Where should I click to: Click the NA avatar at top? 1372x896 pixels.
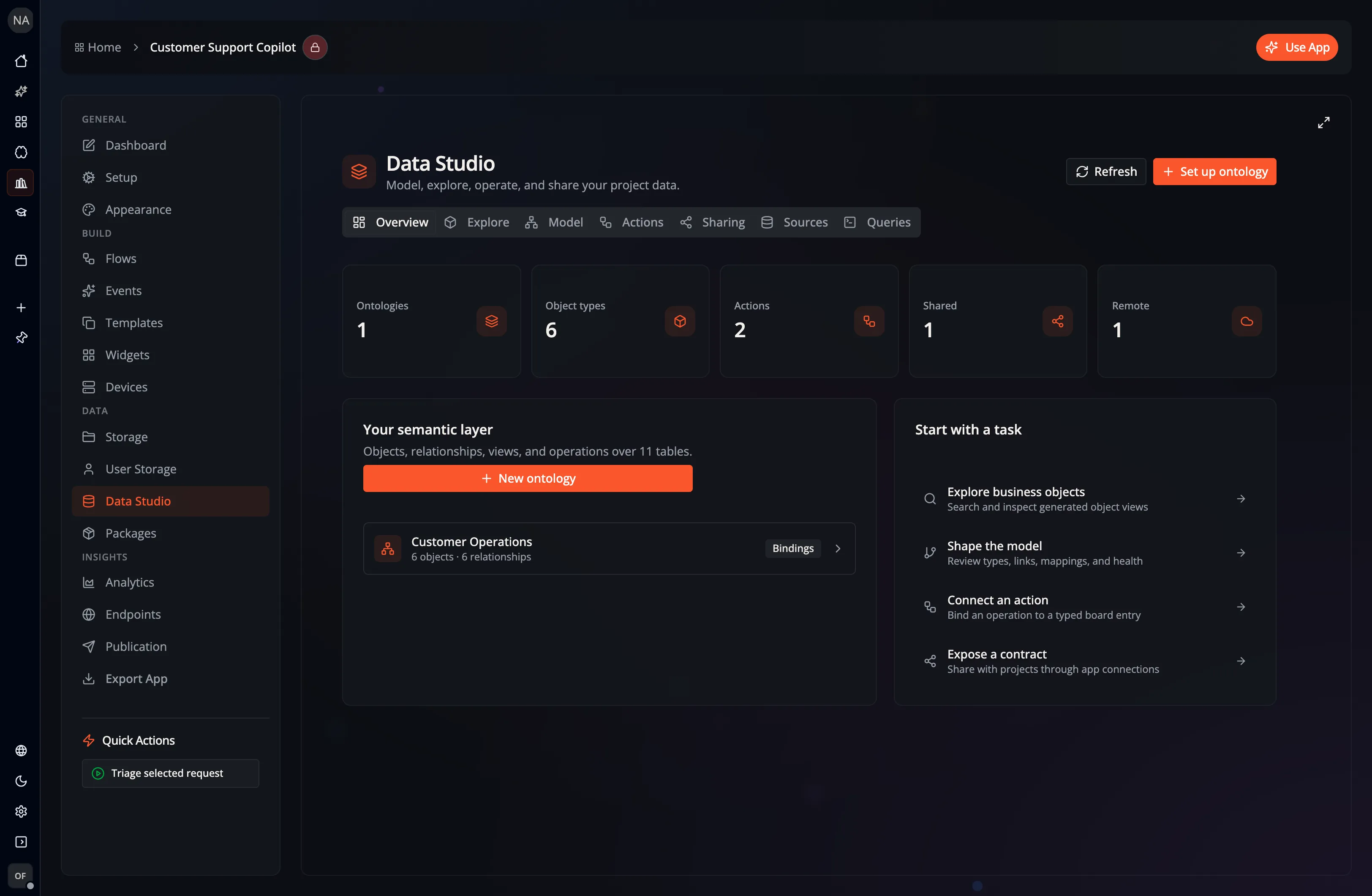(21, 20)
